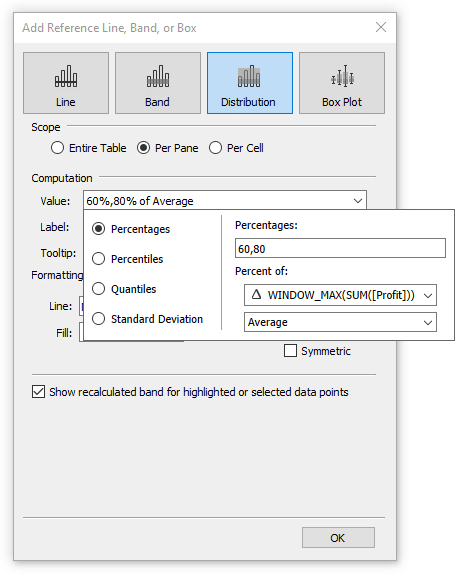Screen dimensions: 461x577
Task: Click the OK button
Action: [x=338, y=538]
